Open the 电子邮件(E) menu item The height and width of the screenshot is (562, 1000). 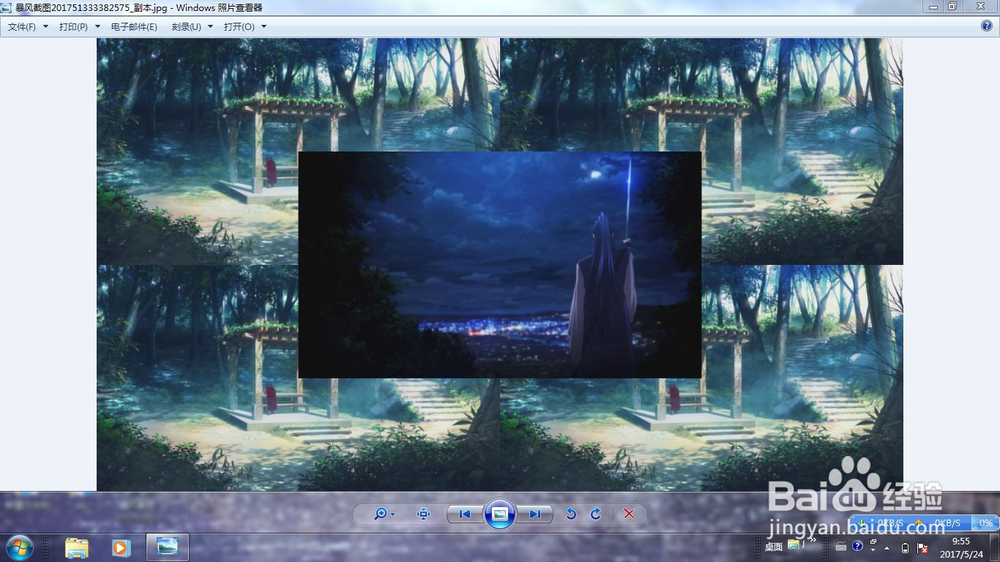[x=134, y=27]
